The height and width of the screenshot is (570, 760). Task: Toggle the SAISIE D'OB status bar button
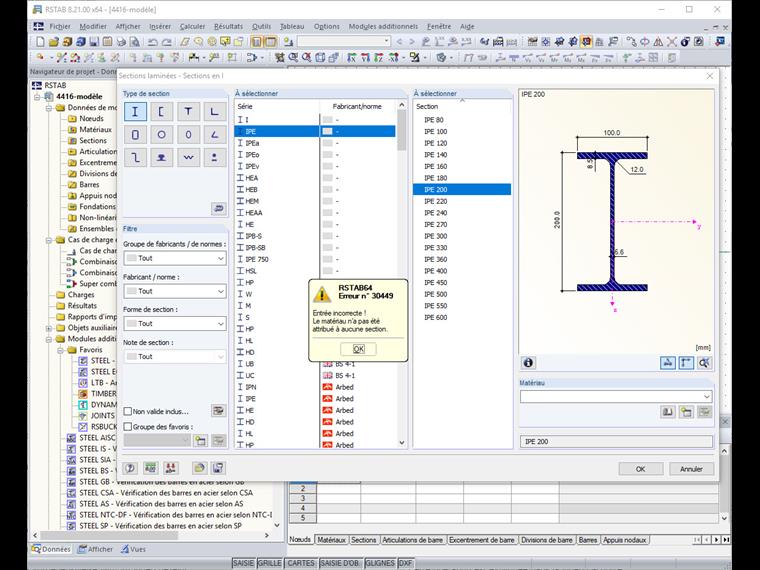340,563
